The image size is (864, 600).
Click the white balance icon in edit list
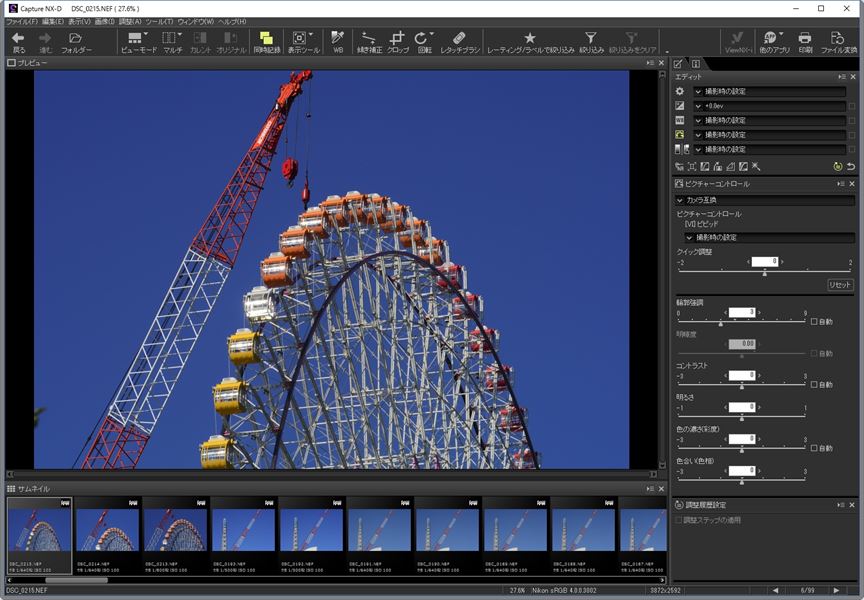[680, 120]
